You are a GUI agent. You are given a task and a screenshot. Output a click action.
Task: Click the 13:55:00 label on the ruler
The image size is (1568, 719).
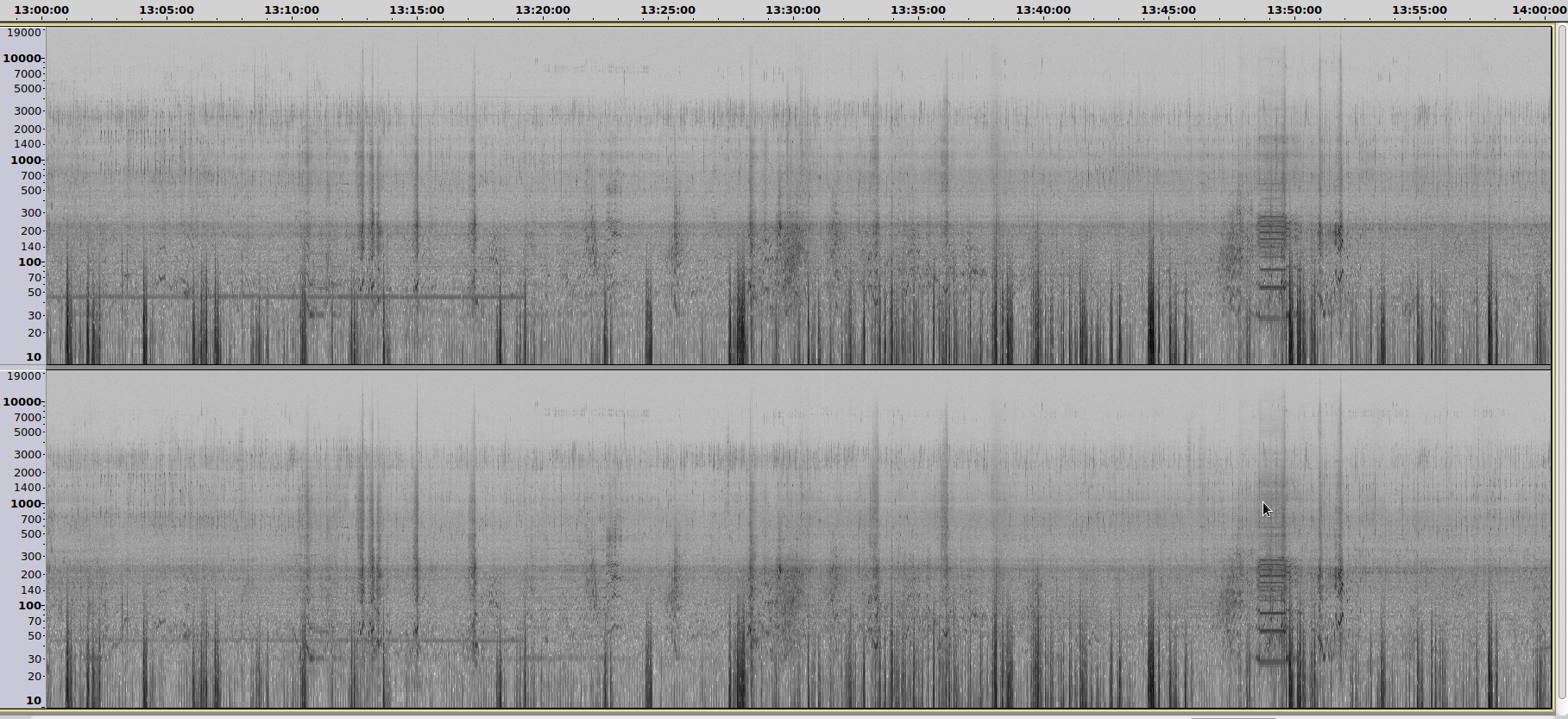tap(1420, 10)
